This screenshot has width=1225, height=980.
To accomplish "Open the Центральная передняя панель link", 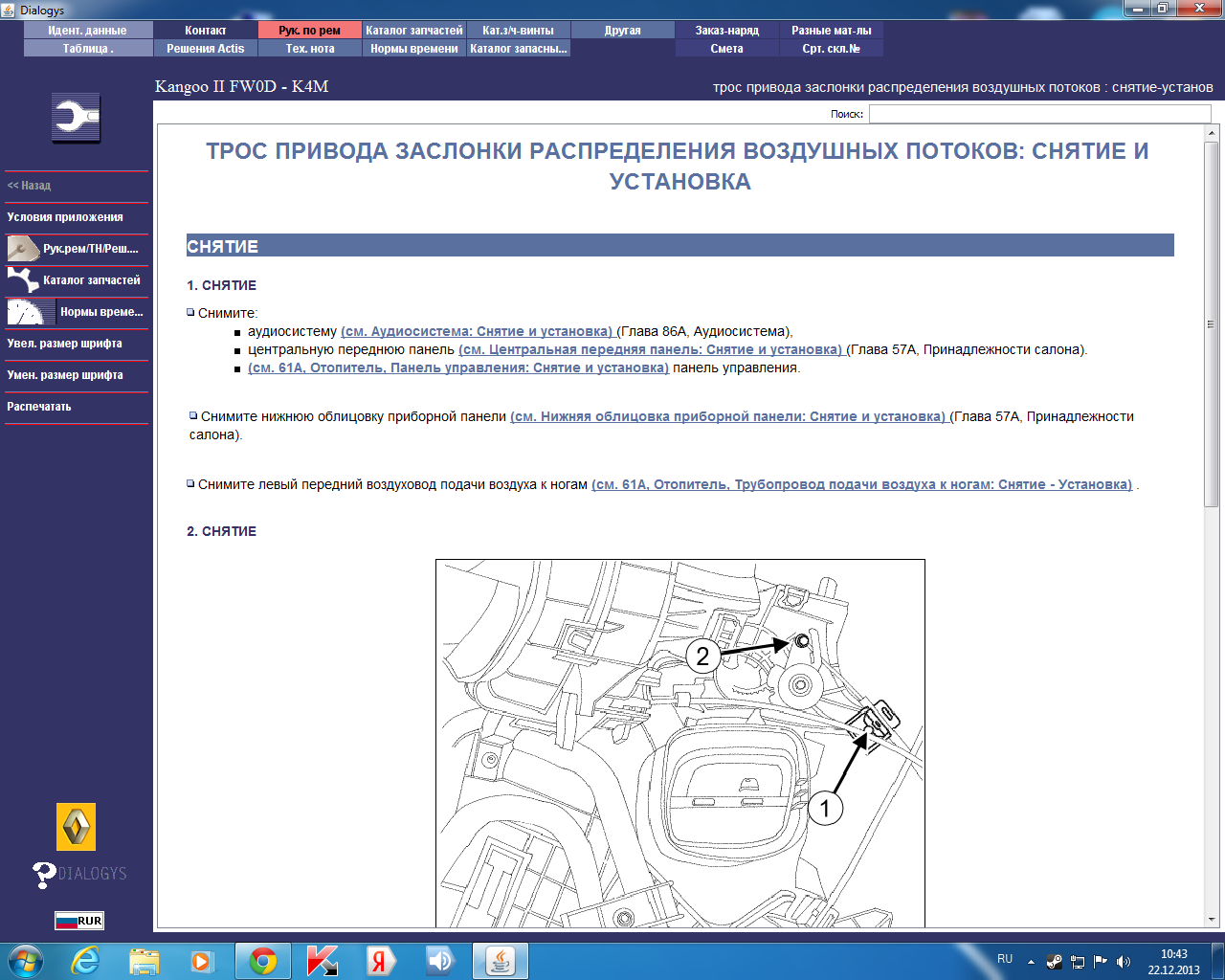I will click(x=651, y=350).
